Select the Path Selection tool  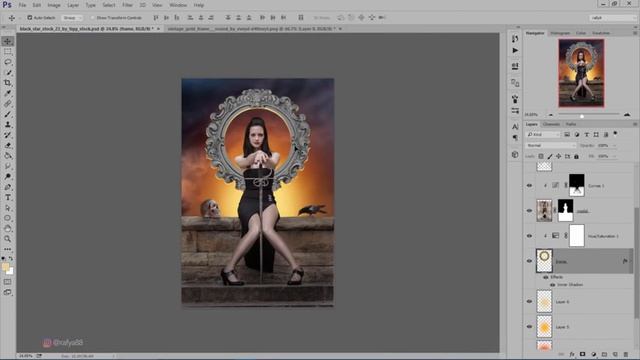coord(8,208)
